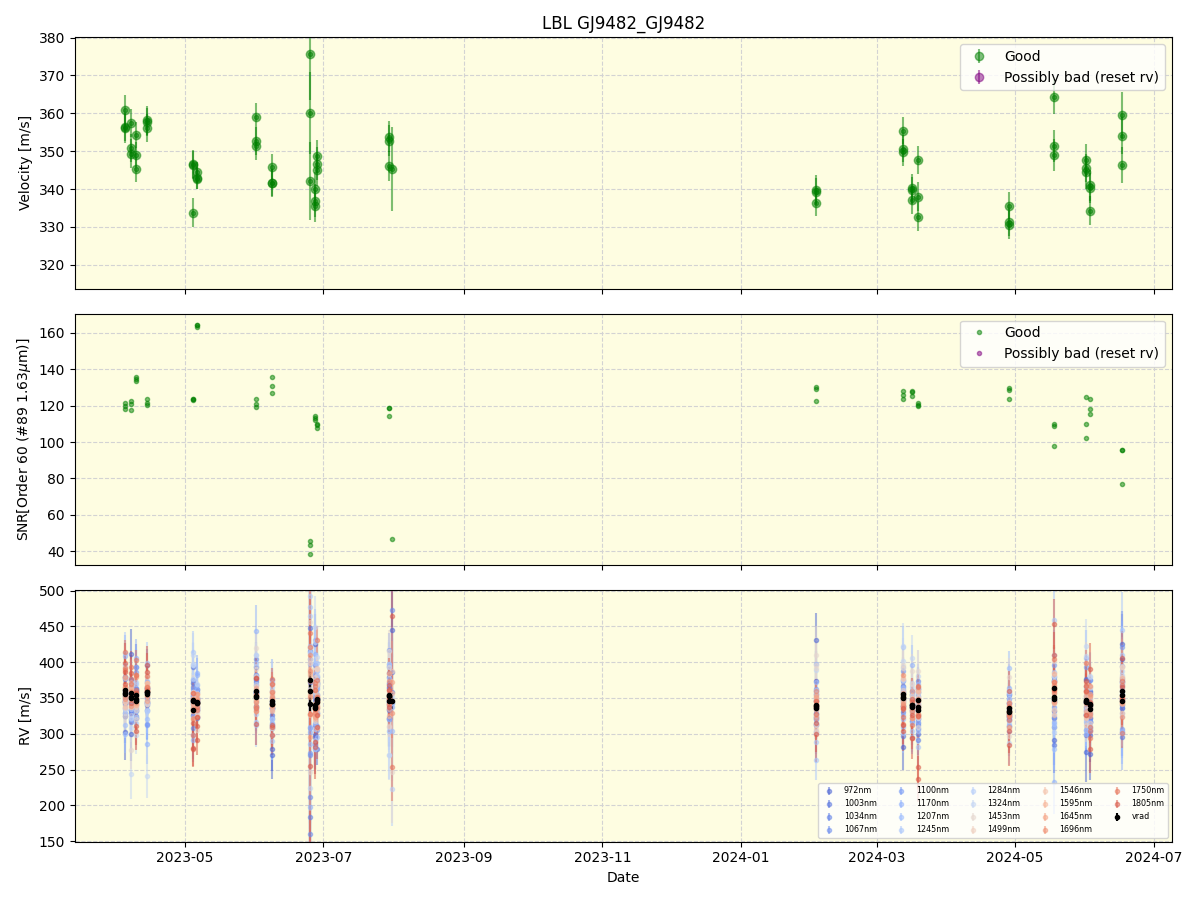Select the 1750nm legend entry
The image size is (1200, 900).
tap(1138, 790)
